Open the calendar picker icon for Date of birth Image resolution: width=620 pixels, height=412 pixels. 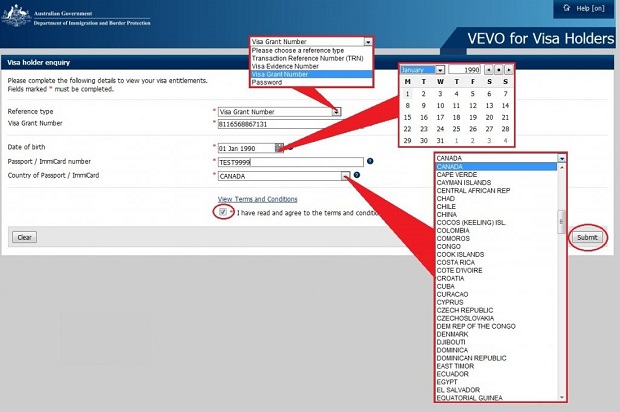279,148
